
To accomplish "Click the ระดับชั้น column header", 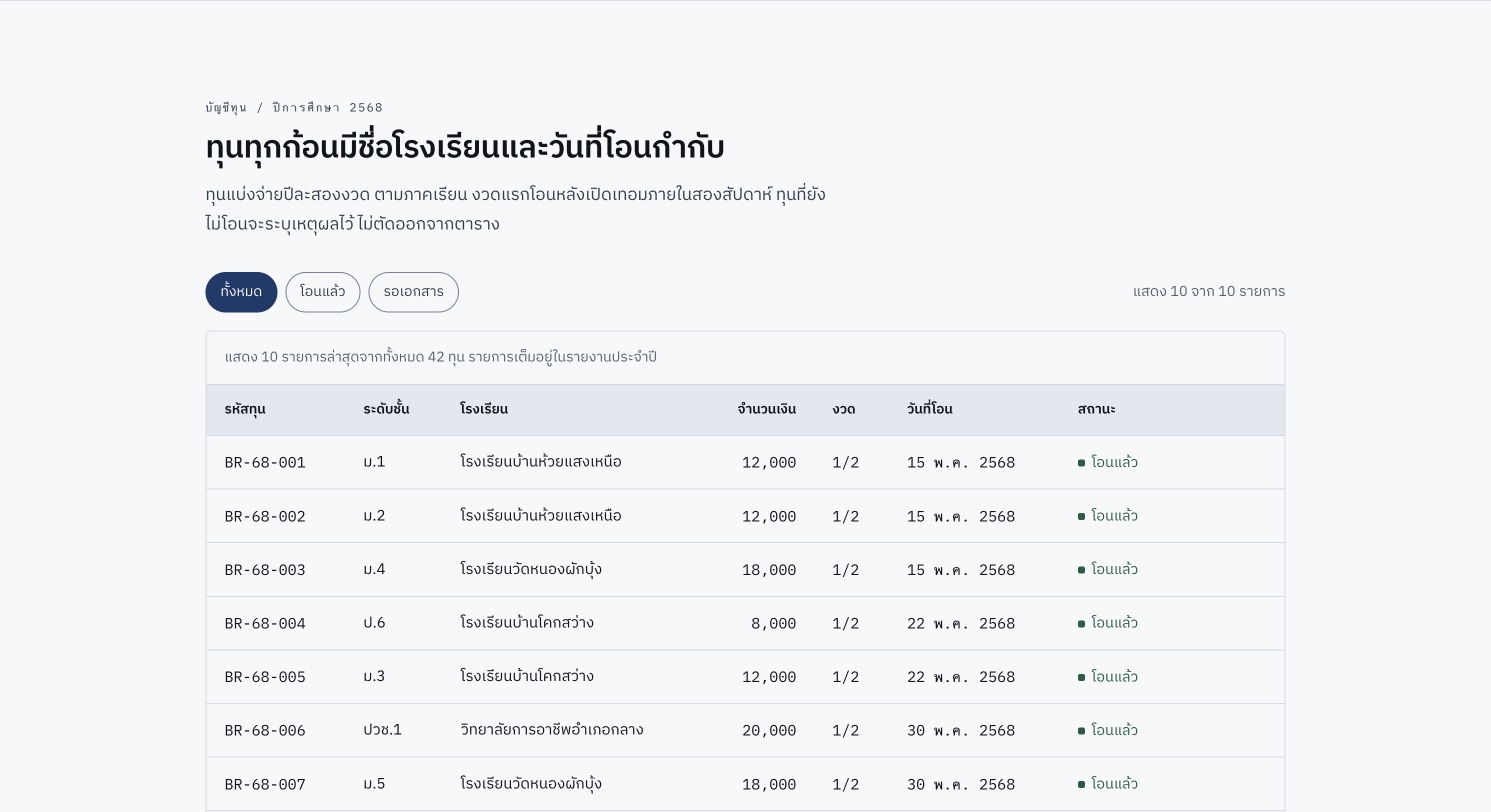I will click(386, 409).
